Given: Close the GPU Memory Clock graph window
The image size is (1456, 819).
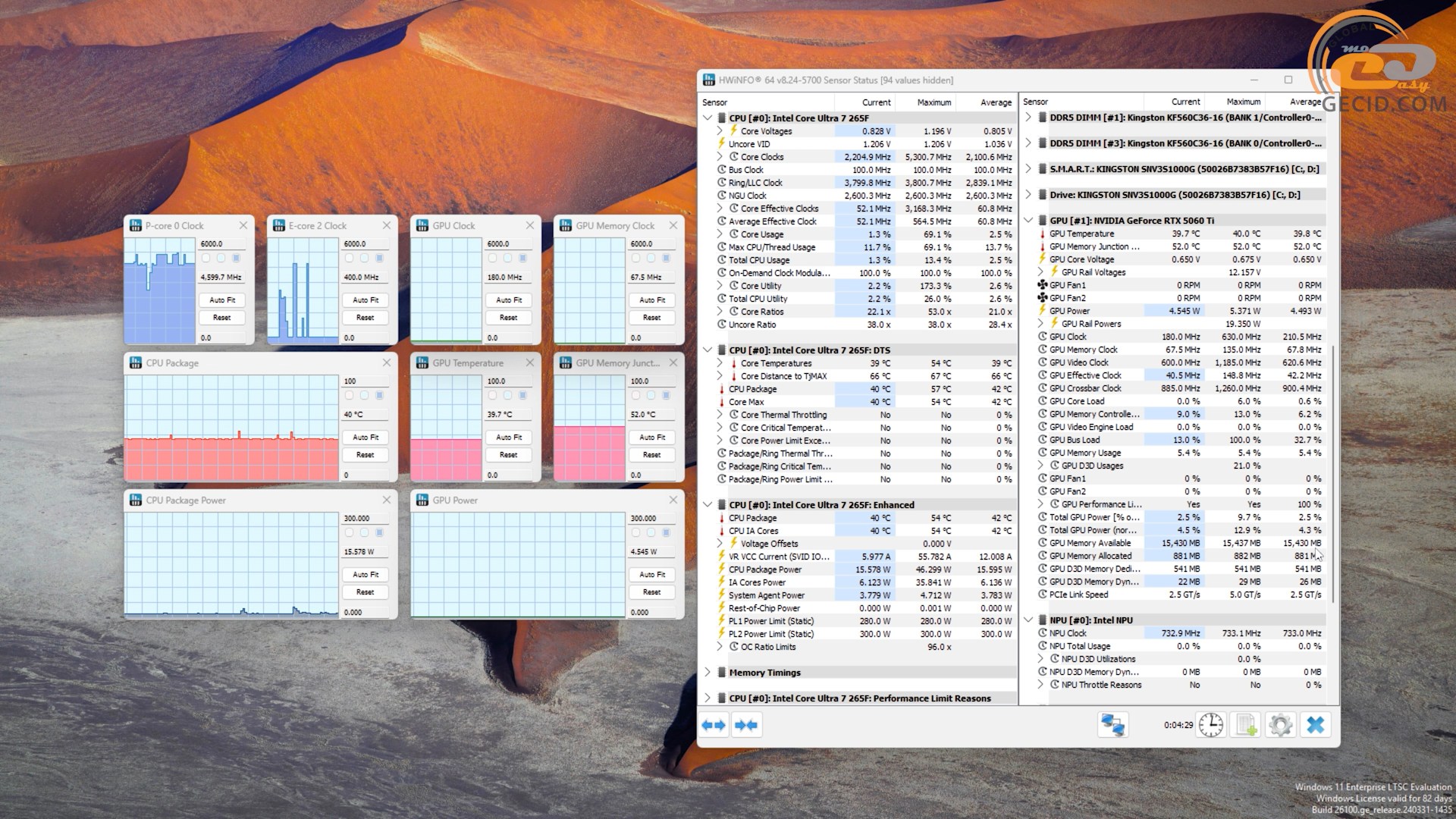Looking at the screenshot, I should pos(673,225).
